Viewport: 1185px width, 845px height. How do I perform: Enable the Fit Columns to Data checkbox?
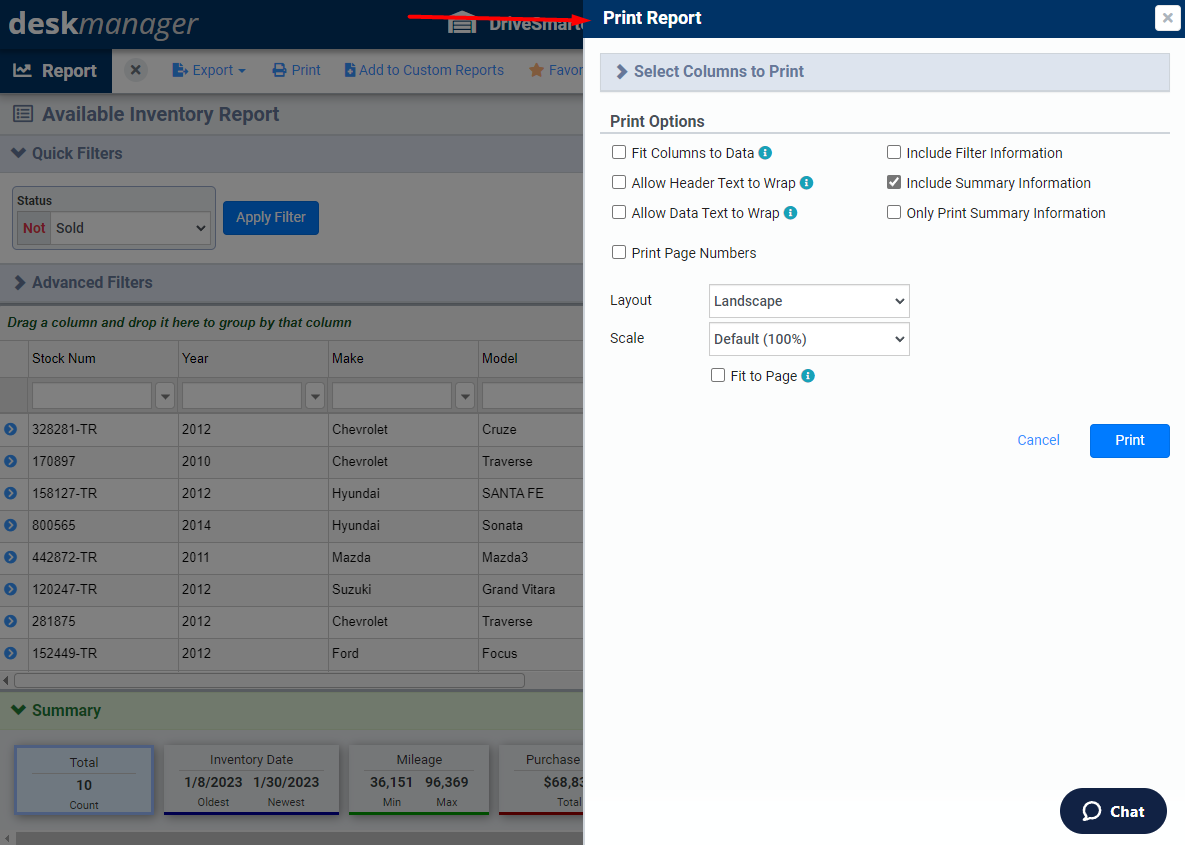point(618,152)
